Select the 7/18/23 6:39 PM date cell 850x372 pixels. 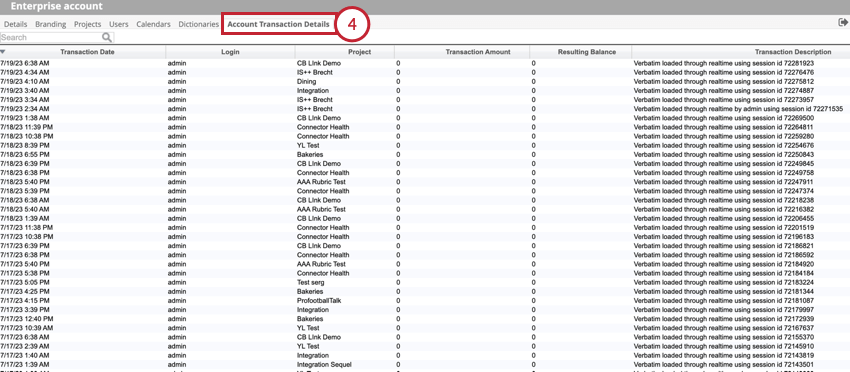point(24,163)
